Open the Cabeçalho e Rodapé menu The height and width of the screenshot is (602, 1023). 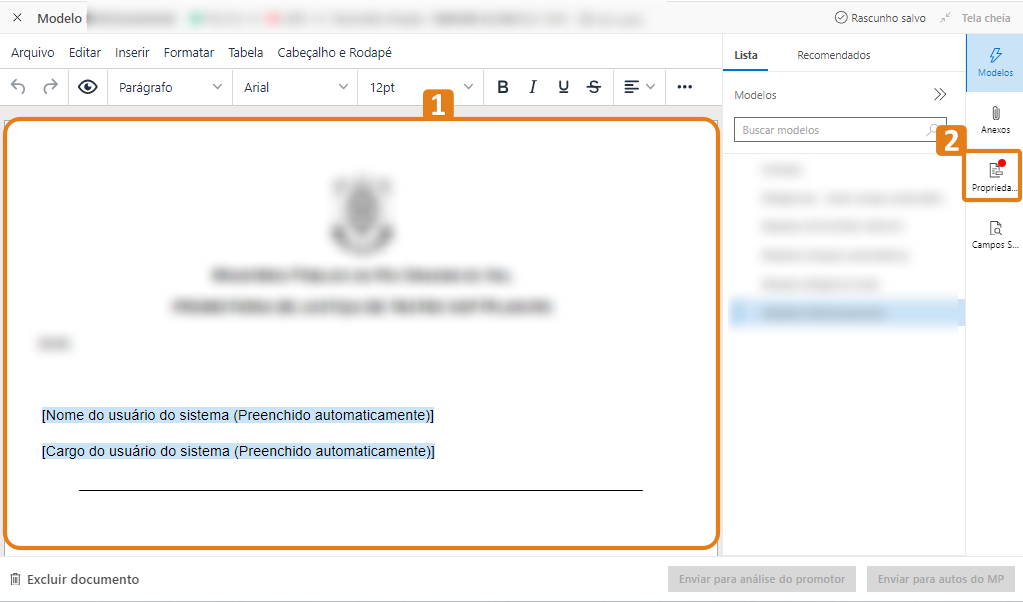(334, 53)
